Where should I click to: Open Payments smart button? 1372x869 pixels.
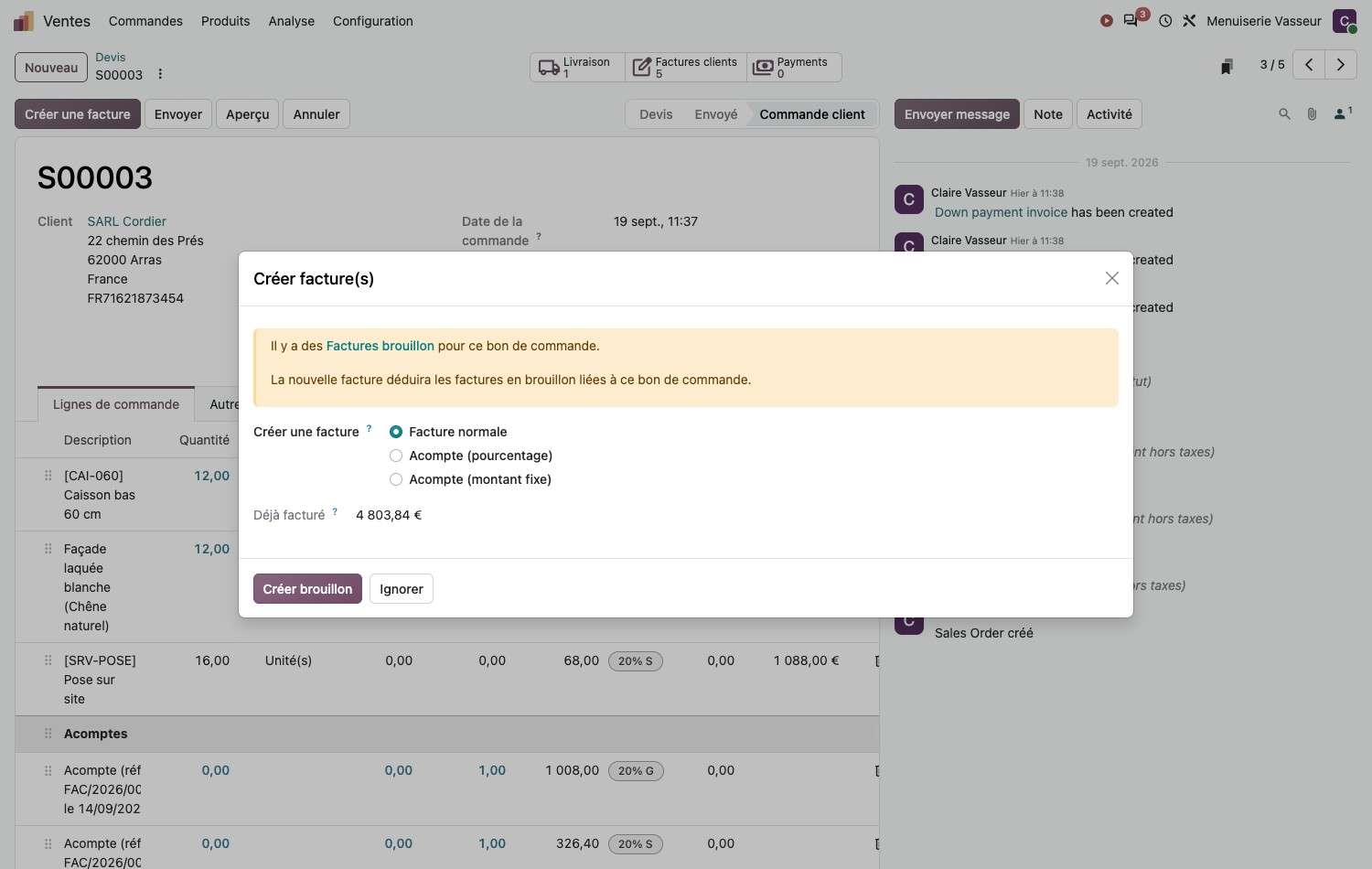coord(794,68)
